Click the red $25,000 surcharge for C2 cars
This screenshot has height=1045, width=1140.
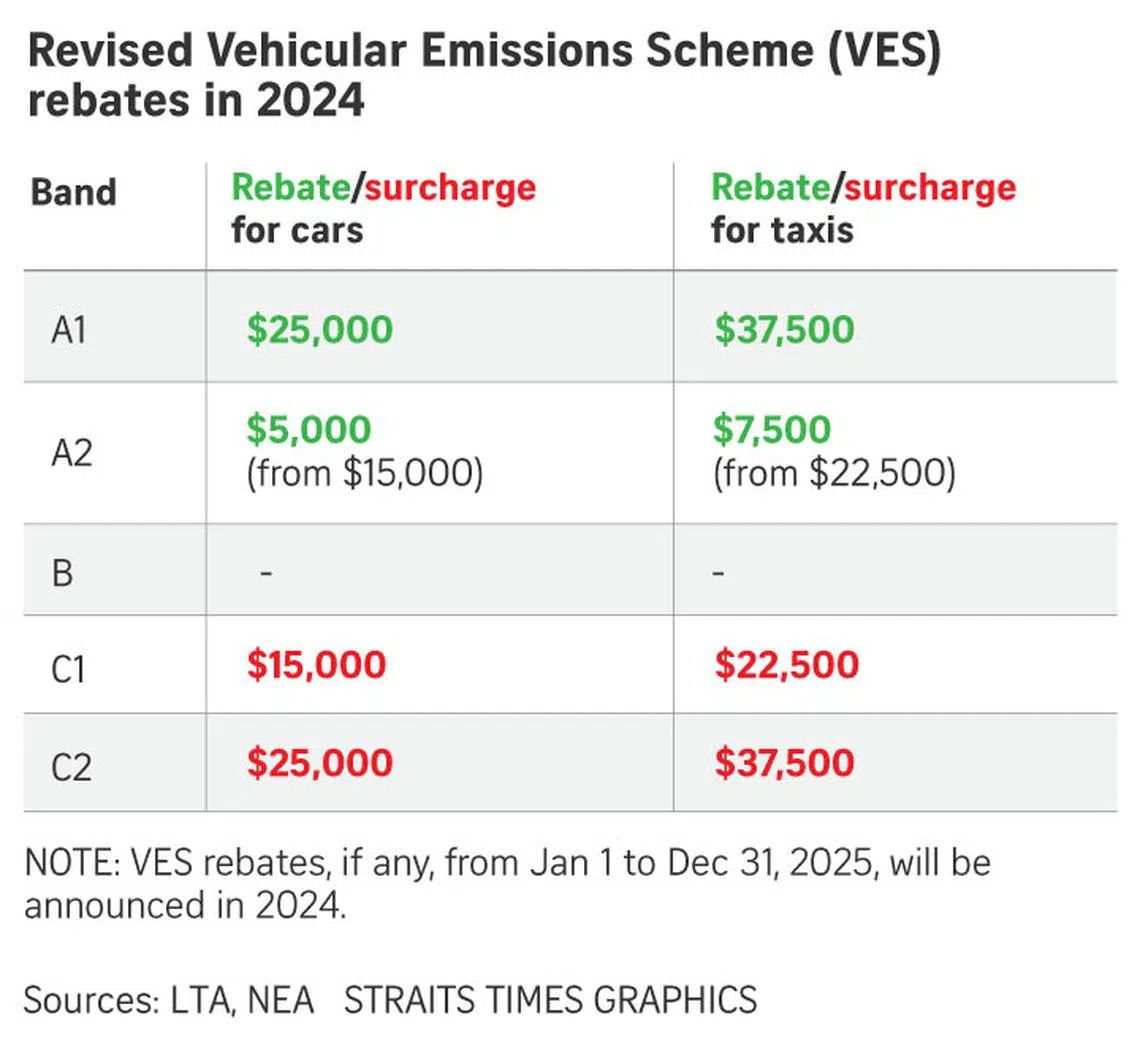point(320,763)
